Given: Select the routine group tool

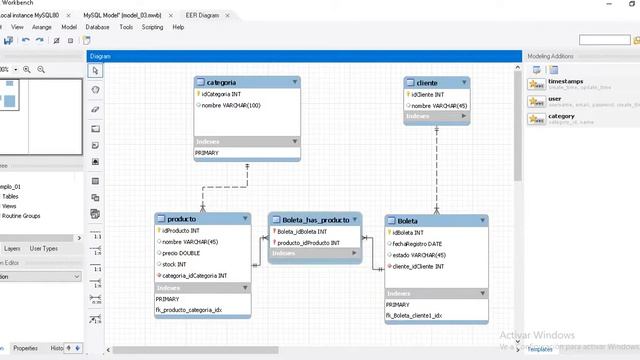Looking at the screenshot, I should 95,214.
